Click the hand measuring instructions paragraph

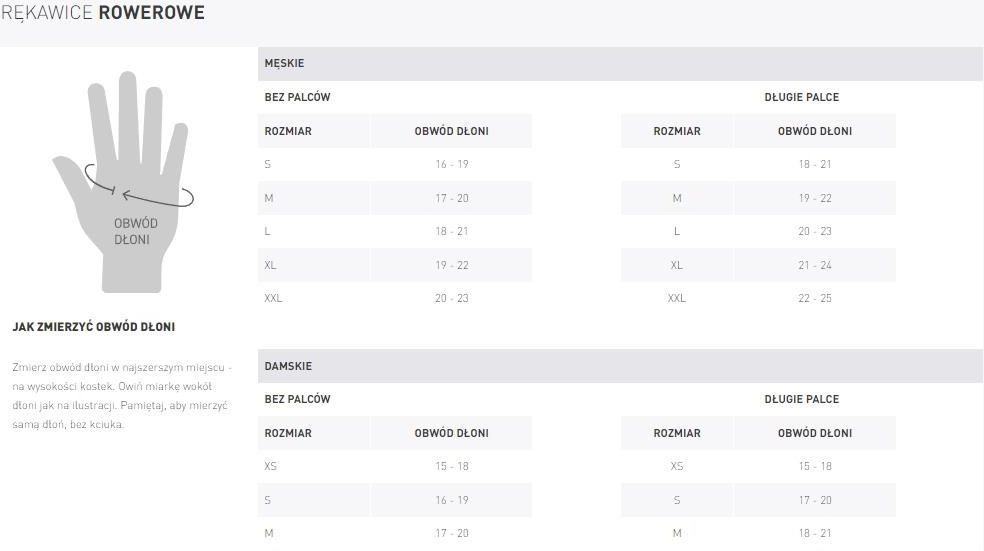(x=122, y=396)
